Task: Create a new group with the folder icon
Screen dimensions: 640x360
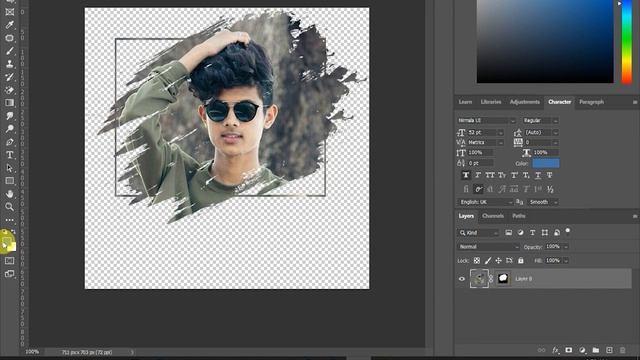Action: click(x=596, y=350)
